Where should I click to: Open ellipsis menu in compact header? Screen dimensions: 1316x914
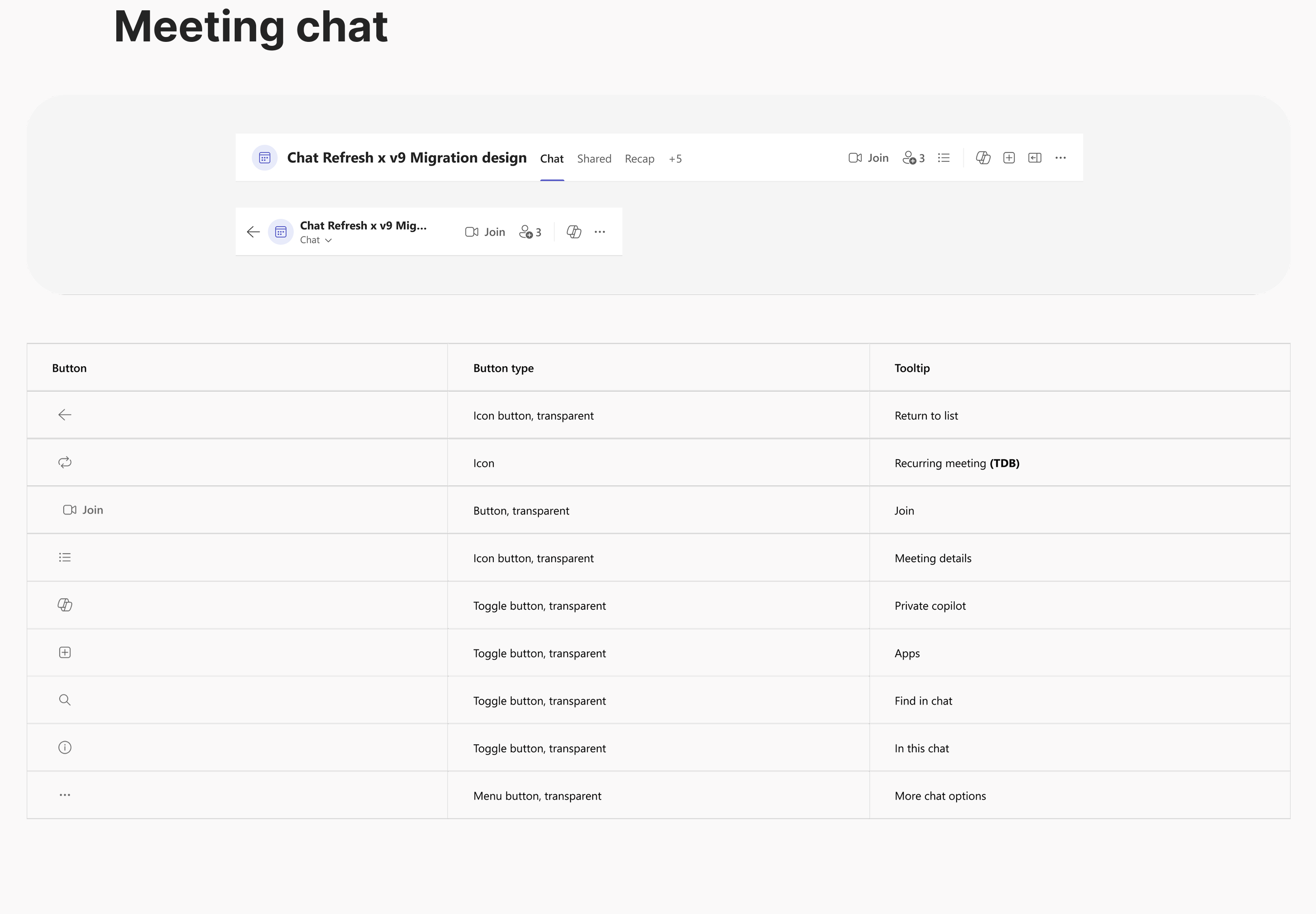[600, 232]
